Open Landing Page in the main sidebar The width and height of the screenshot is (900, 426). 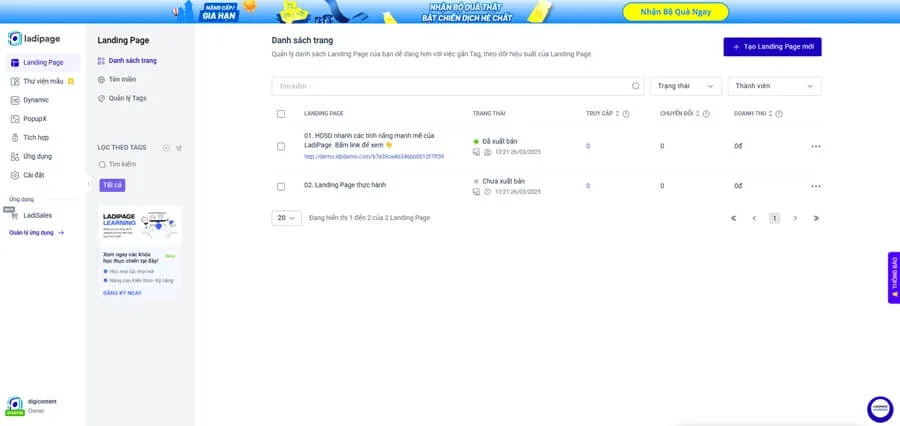(x=43, y=63)
